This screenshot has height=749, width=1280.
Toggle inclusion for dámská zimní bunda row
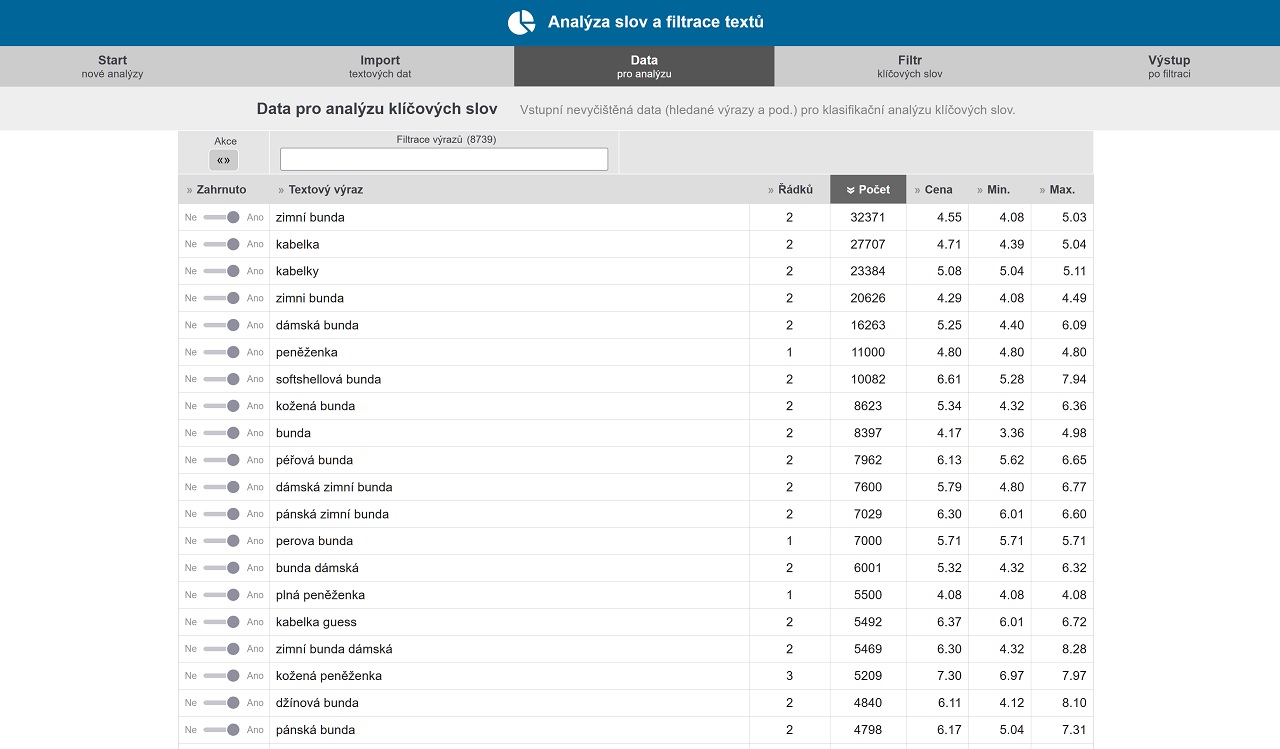[x=222, y=487]
